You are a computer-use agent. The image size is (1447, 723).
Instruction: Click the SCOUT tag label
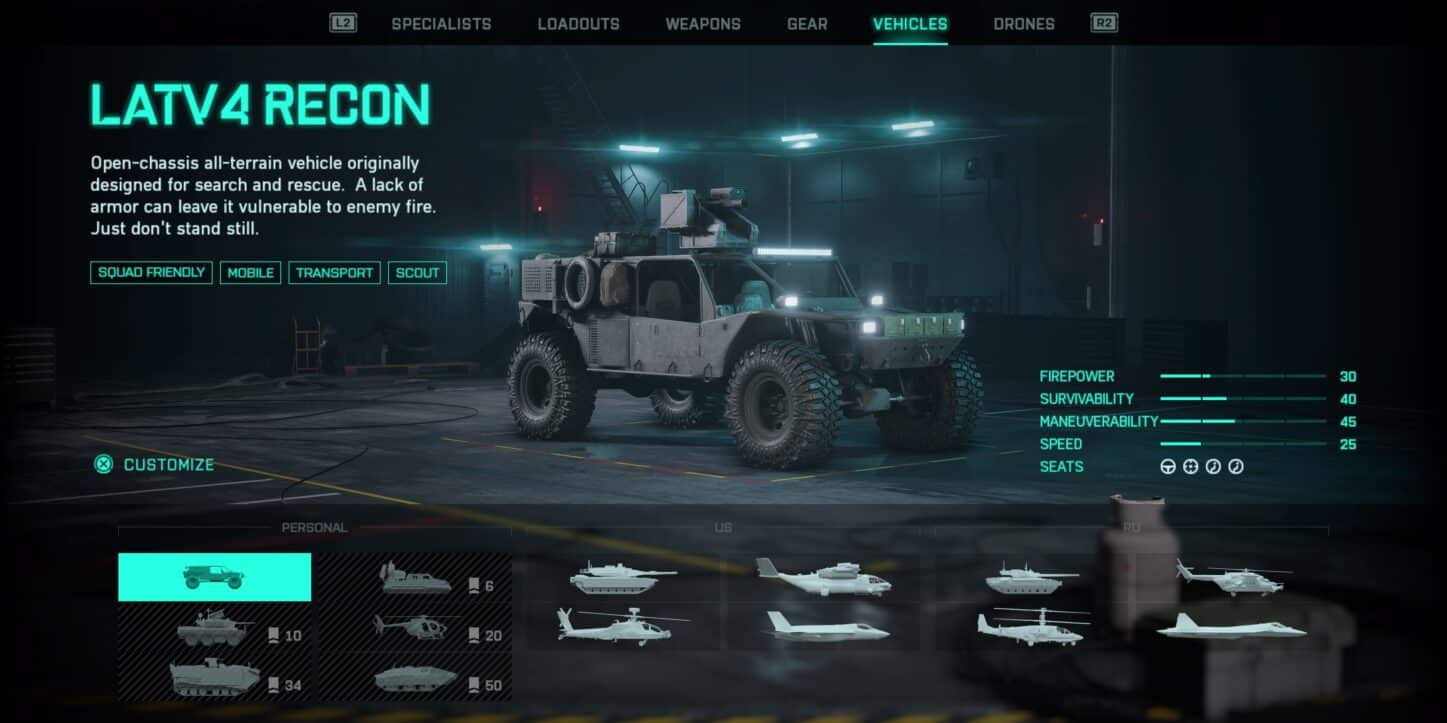417,272
